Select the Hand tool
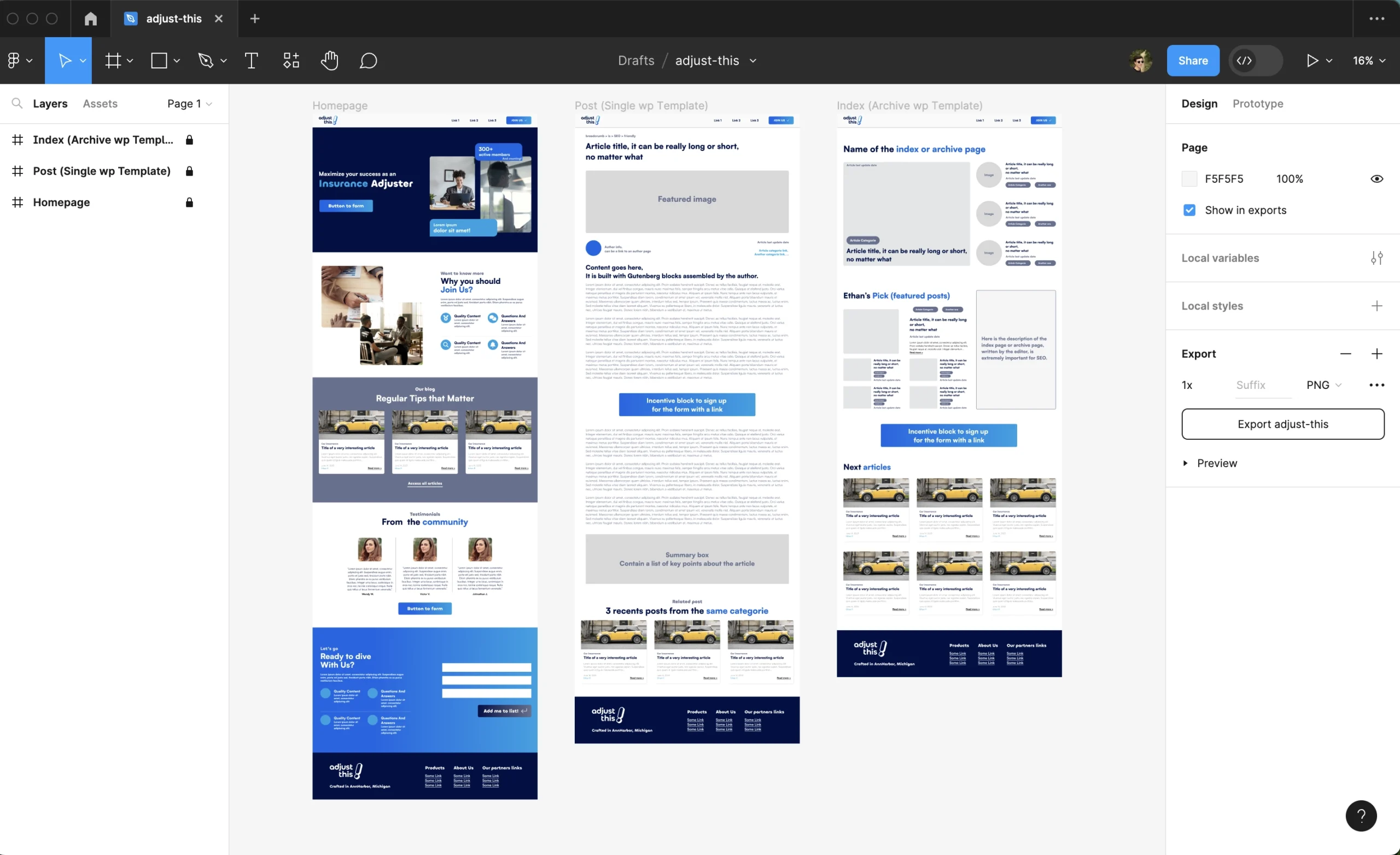 click(330, 61)
